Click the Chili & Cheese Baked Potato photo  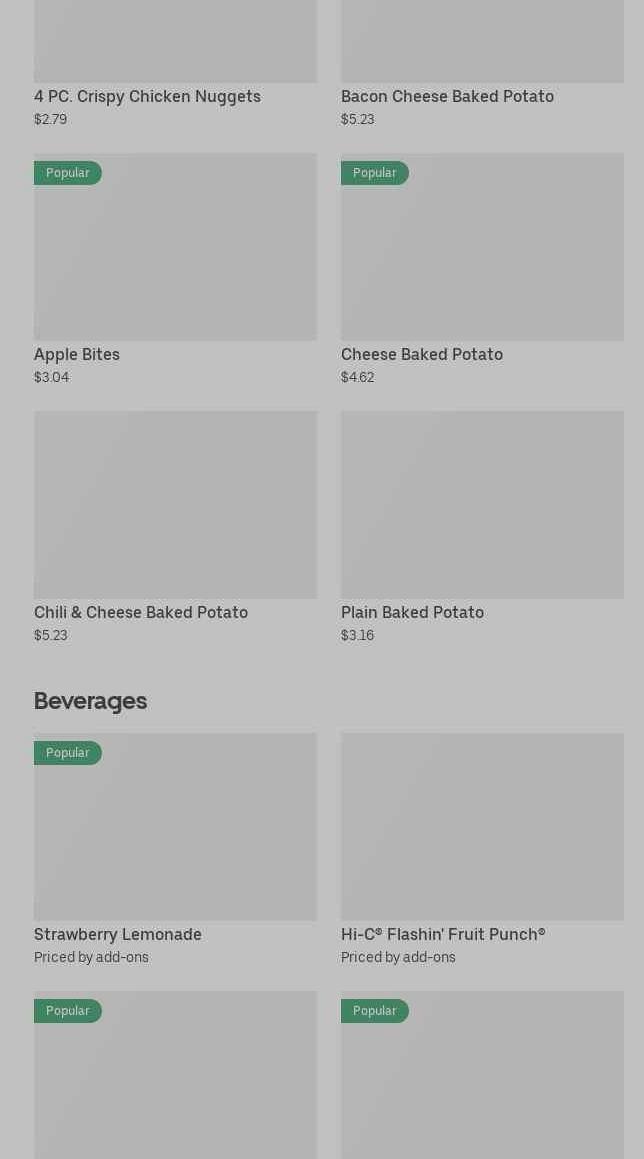click(175, 505)
